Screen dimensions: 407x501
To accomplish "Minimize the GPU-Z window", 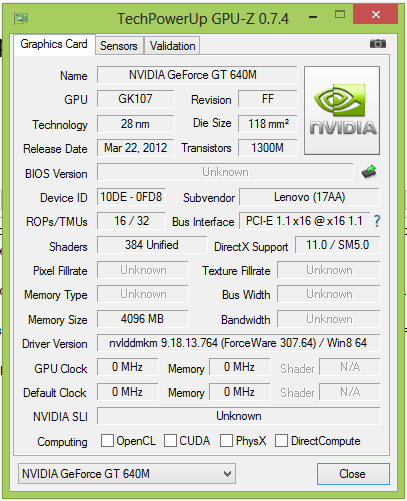I will 313,17.
